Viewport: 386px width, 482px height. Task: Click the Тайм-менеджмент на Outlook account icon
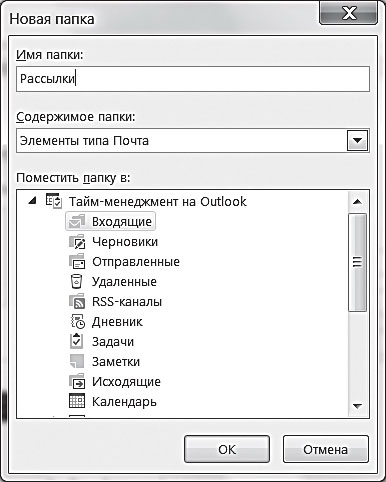click(54, 201)
